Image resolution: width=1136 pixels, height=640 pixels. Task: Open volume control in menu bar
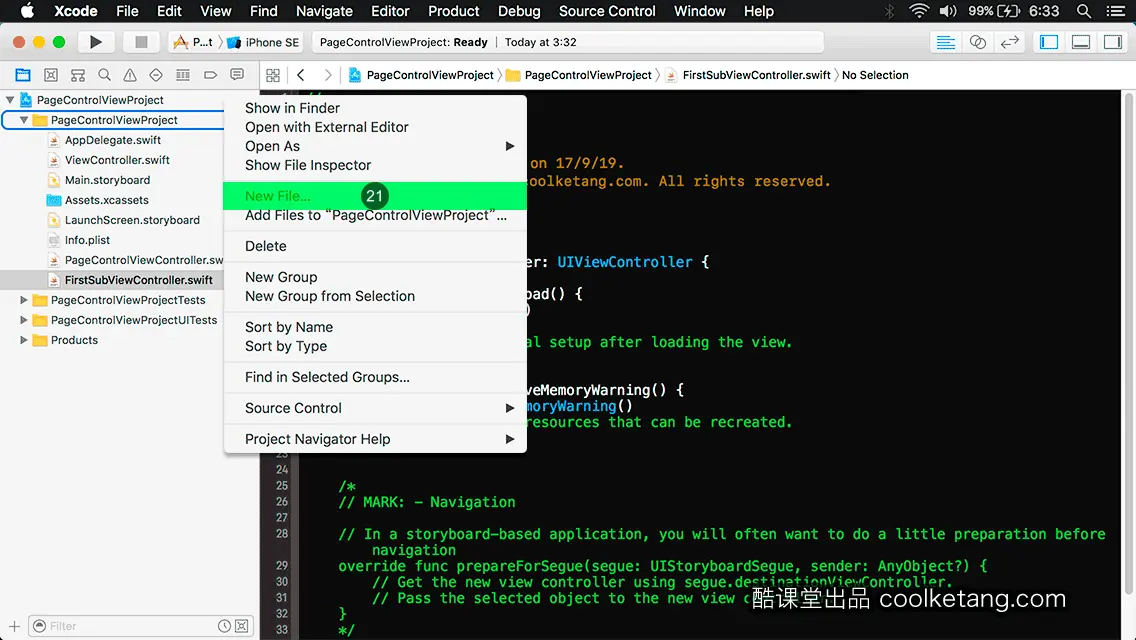[948, 11]
